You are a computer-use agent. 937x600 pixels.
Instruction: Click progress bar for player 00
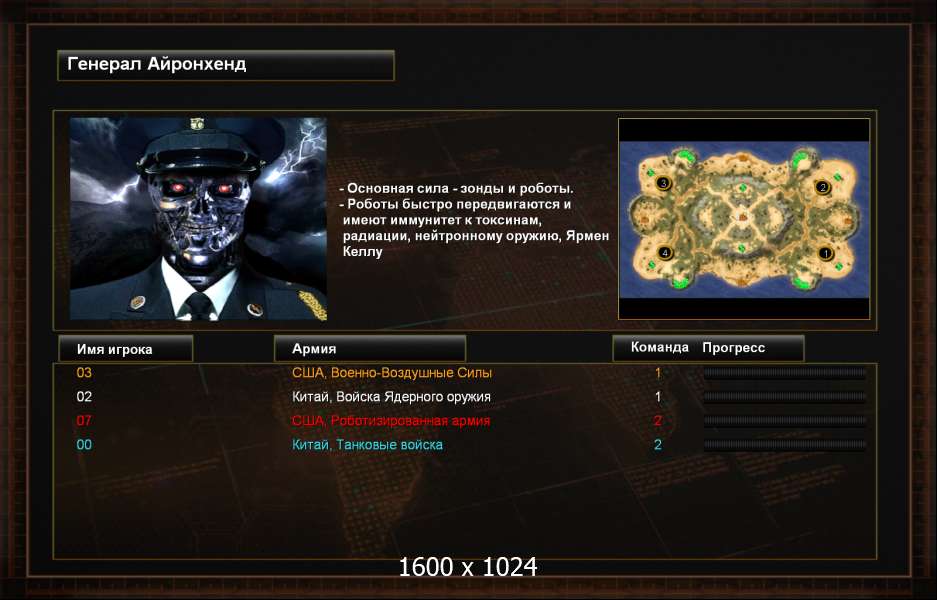pos(785,445)
